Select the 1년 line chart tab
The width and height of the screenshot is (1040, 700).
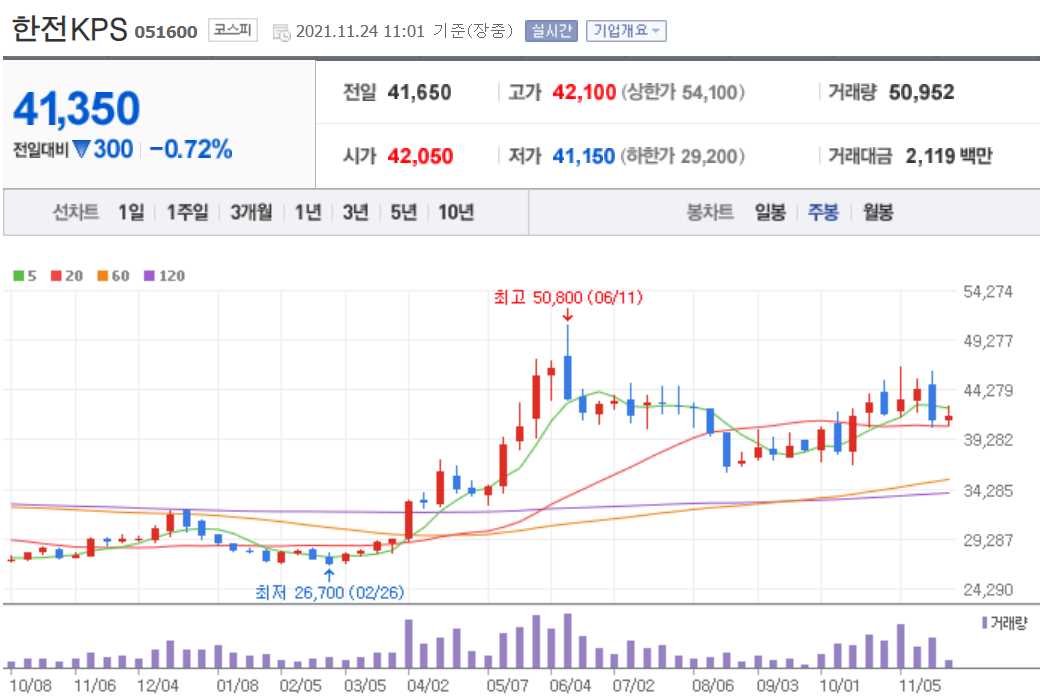pyautogui.click(x=308, y=212)
